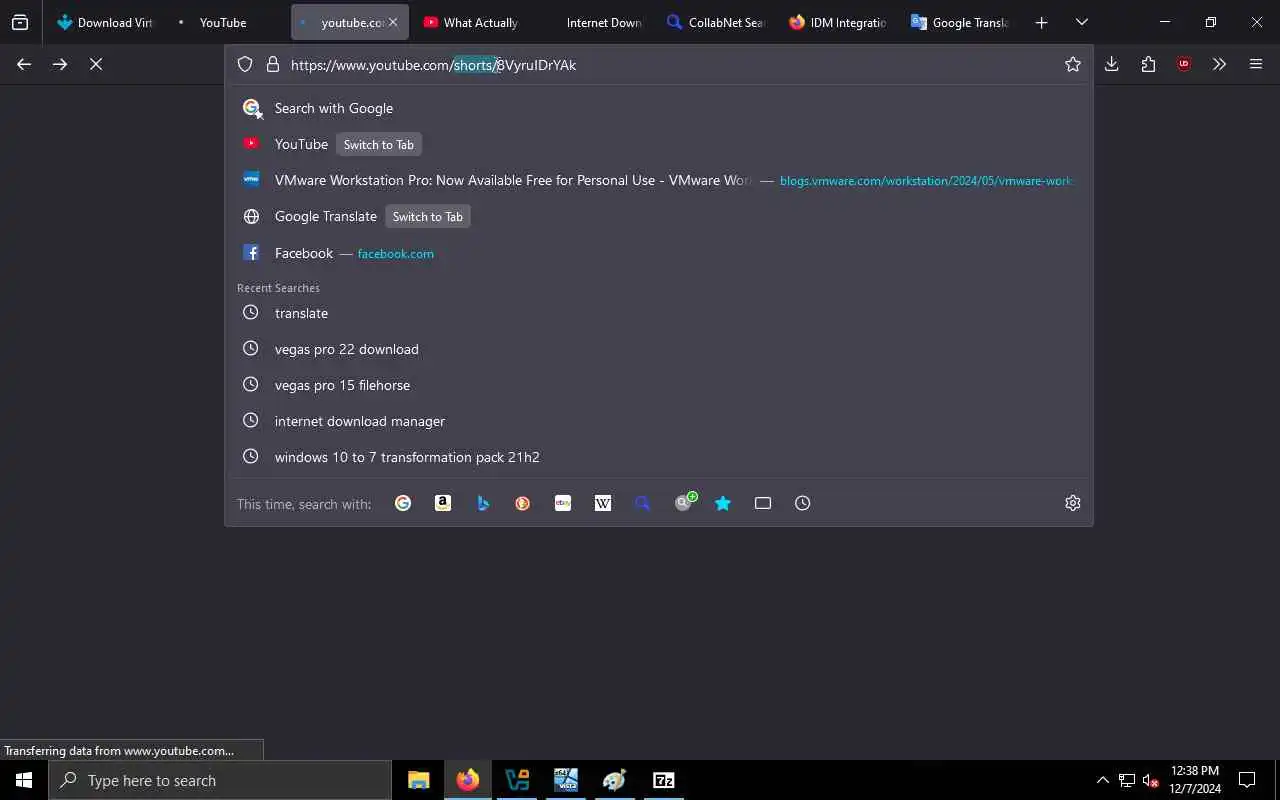The width and height of the screenshot is (1280, 800).
Task: Switch to the What Actually tab
Action: [x=473, y=22]
